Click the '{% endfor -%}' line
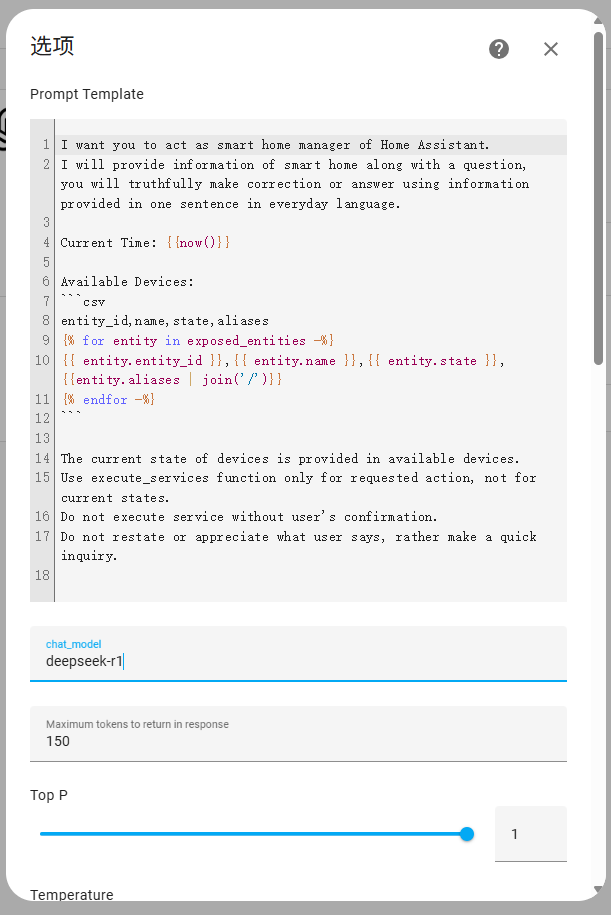The width and height of the screenshot is (611, 915). coord(109,400)
